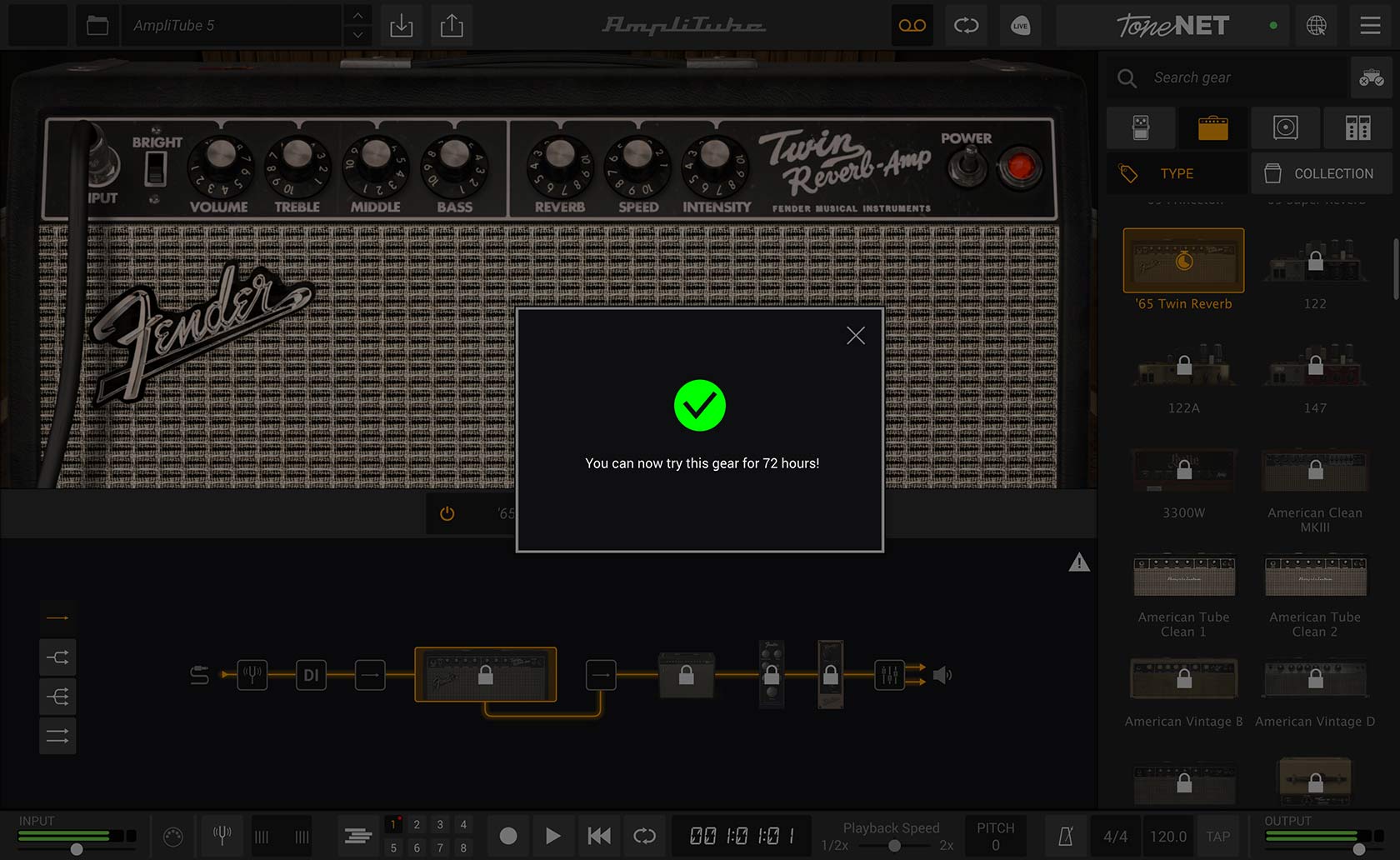Adjust the Playback Speed slider
The height and width of the screenshot is (860, 1400).
click(x=893, y=844)
